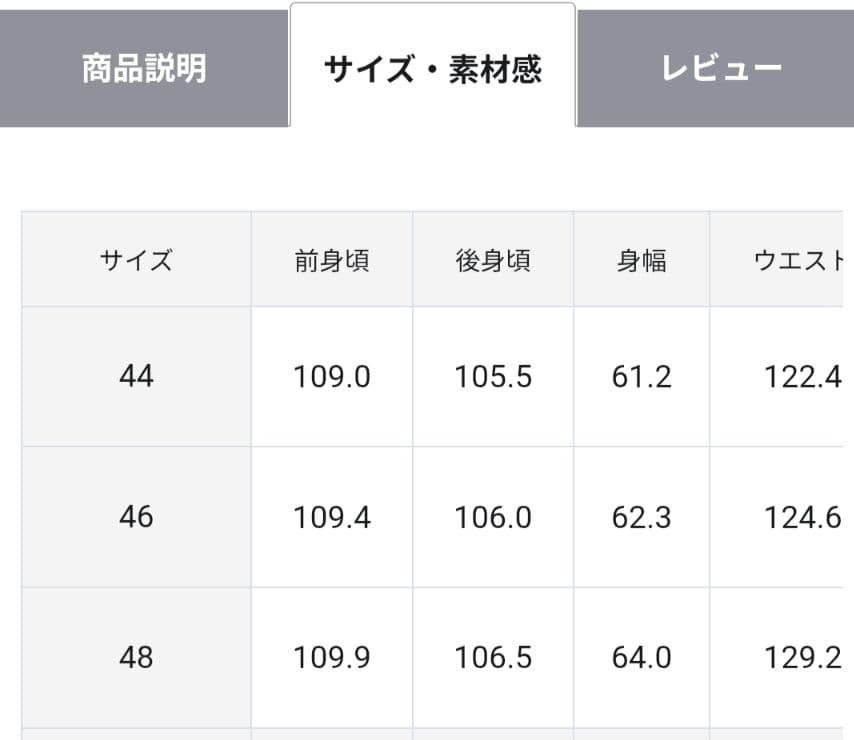Click the 後身頃 column header
Viewport: 854px width, 740px height.
click(x=493, y=261)
